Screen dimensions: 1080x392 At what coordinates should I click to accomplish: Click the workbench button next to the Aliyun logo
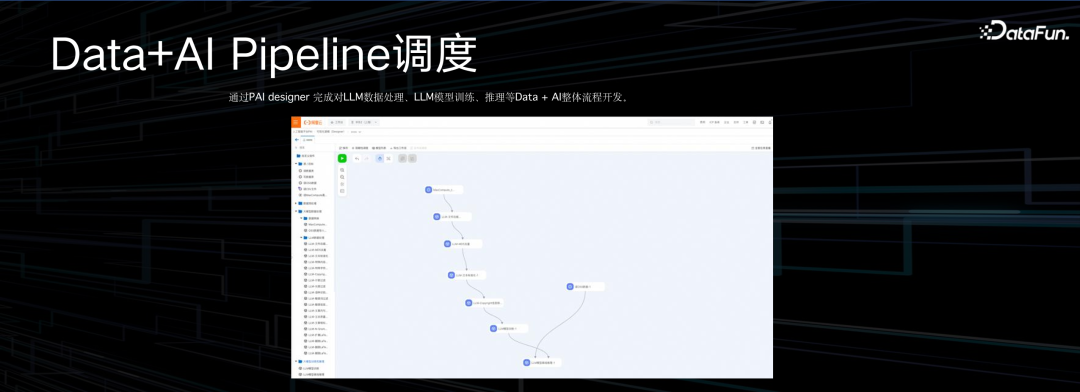pos(337,122)
